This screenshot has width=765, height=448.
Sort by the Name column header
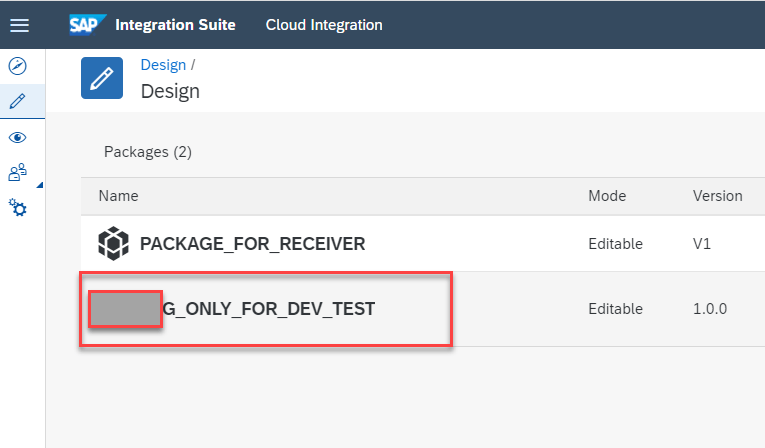coord(118,196)
